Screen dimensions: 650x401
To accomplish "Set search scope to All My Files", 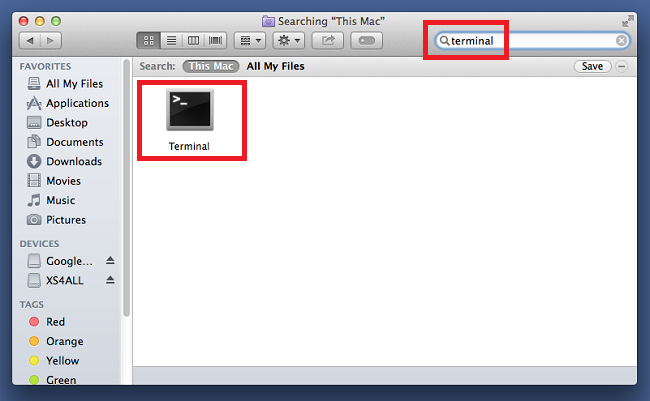I will tap(275, 66).
